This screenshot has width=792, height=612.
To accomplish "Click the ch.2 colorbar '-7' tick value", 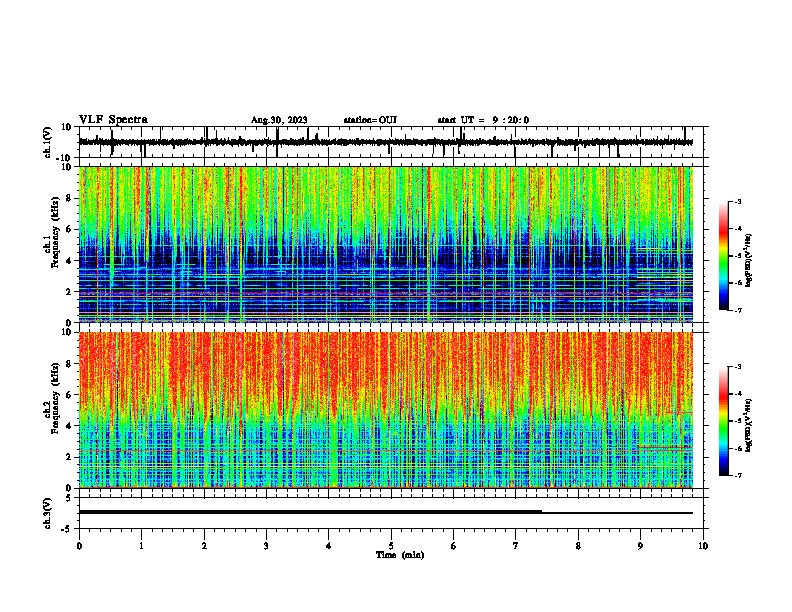I will 737,476.
